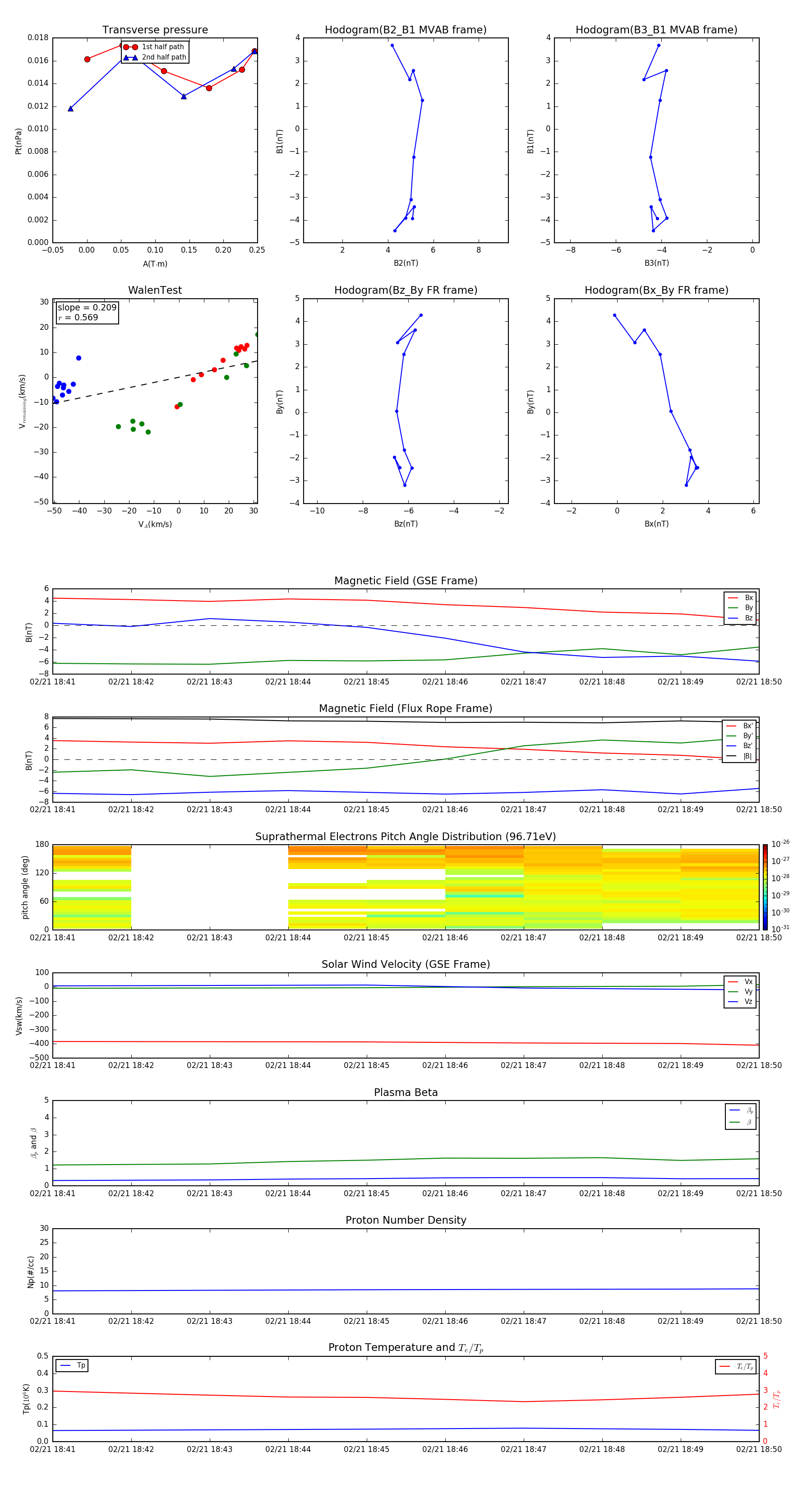The image size is (812, 1489).
Task: Click the Suprathermal Electrons Pitch Angle Distribution title
Action: pos(406,837)
